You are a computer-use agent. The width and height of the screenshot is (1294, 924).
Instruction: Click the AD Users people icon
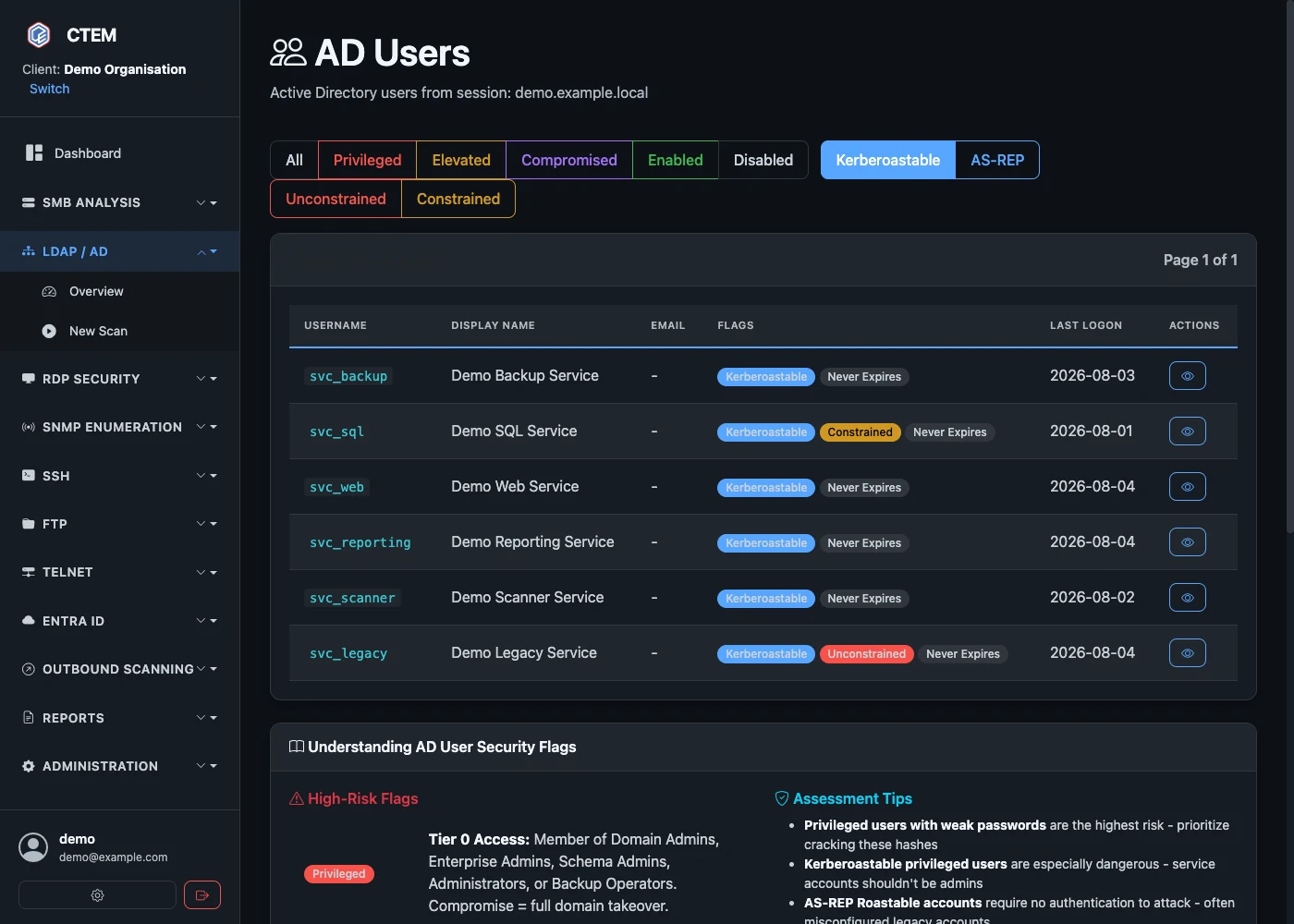pyautogui.click(x=288, y=53)
